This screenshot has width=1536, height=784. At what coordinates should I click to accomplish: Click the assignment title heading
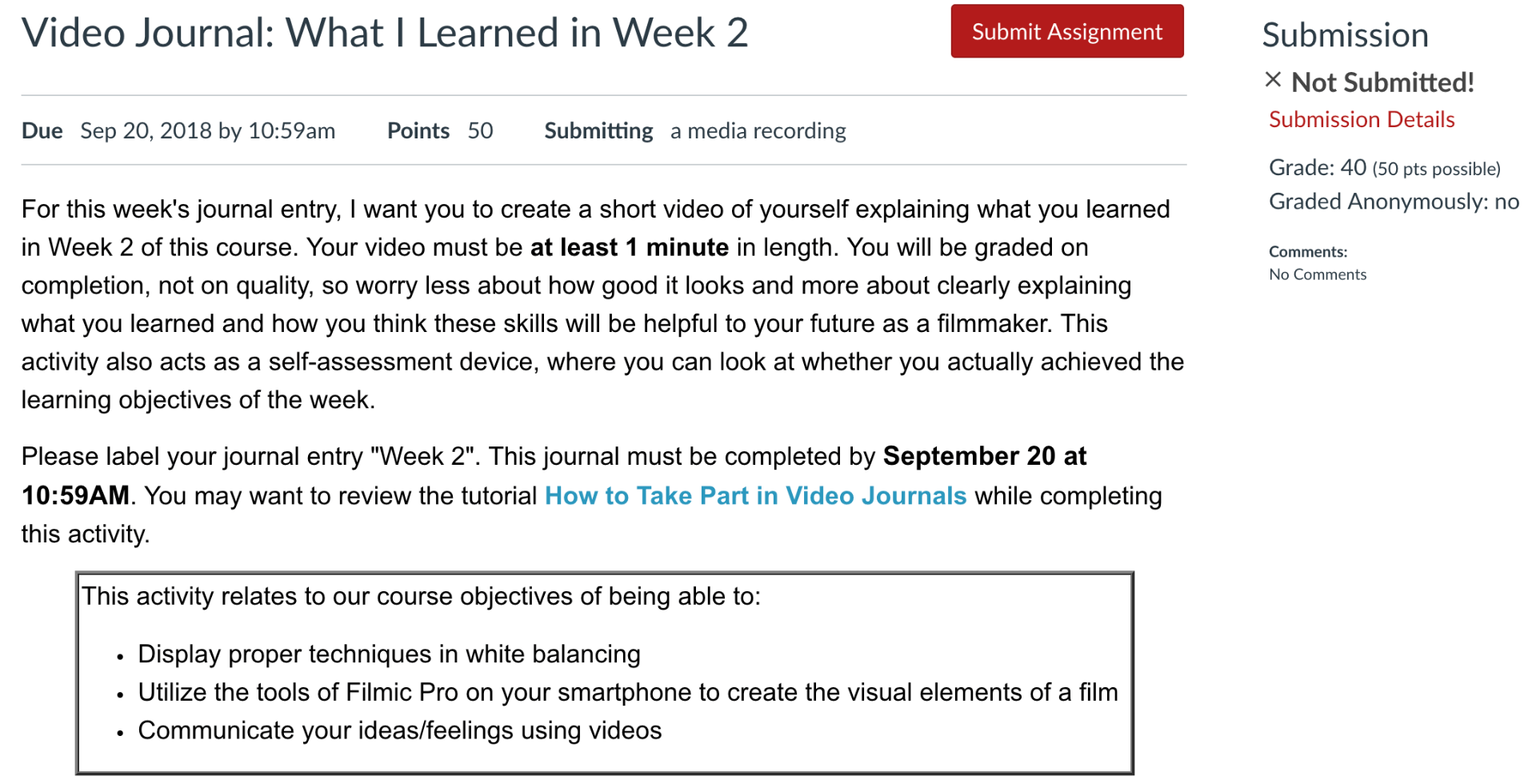385,34
